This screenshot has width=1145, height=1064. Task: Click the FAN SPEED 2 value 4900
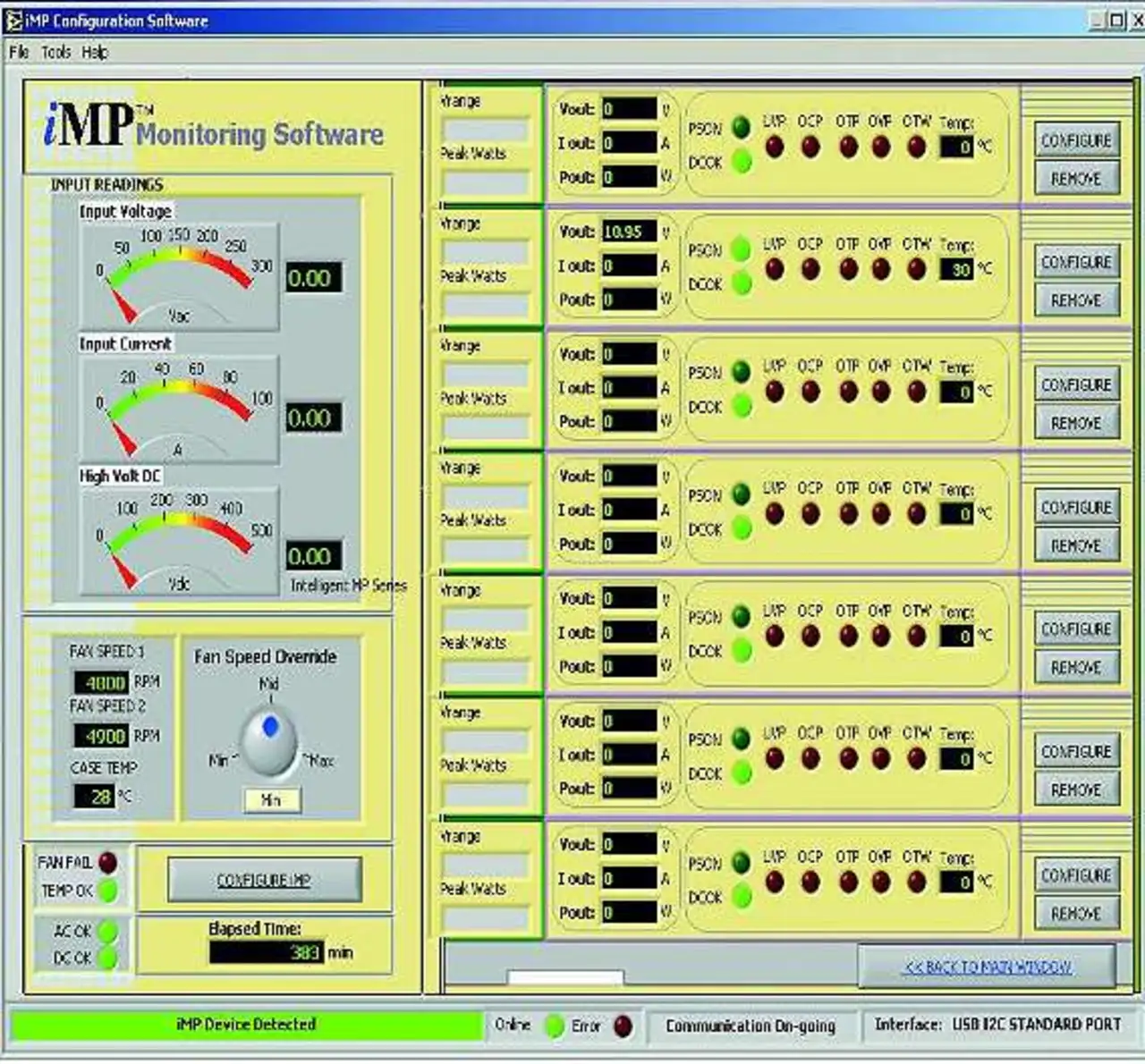point(101,736)
